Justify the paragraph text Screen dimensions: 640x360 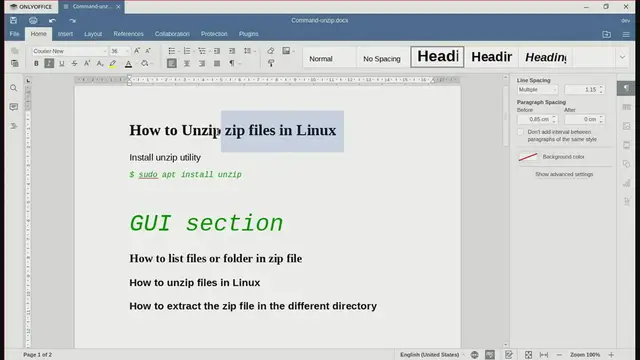coord(217,63)
